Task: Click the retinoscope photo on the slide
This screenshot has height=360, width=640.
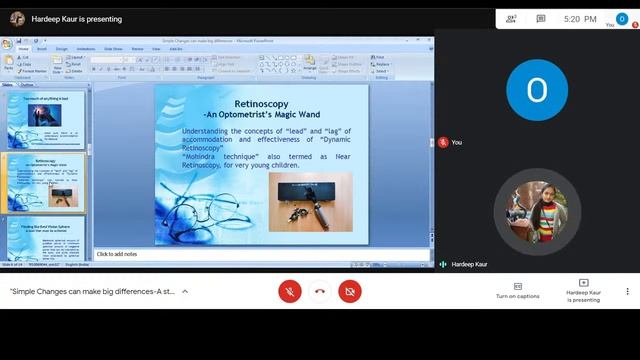Action: coord(311,202)
